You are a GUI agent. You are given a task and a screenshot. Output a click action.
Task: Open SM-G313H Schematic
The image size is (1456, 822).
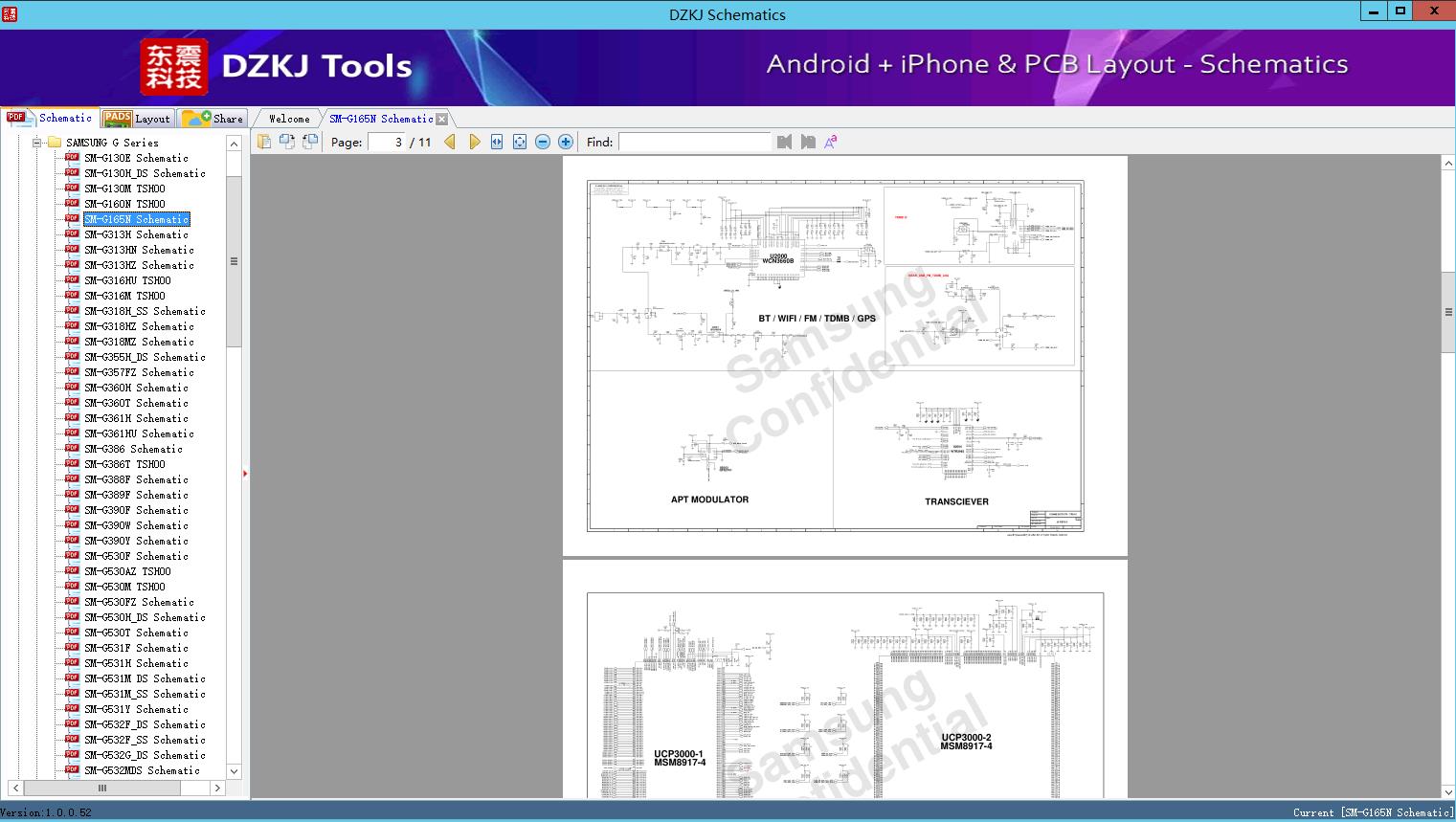[x=136, y=234]
